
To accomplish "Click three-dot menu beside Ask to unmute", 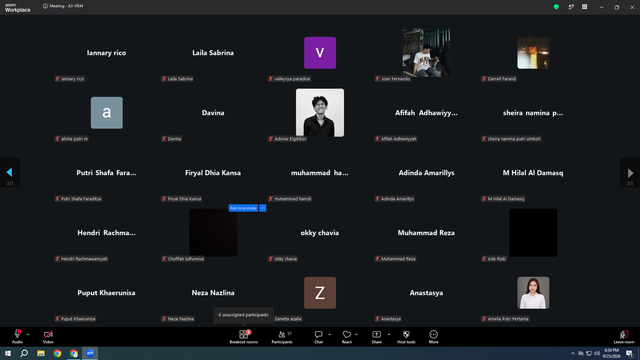I will pos(262,208).
